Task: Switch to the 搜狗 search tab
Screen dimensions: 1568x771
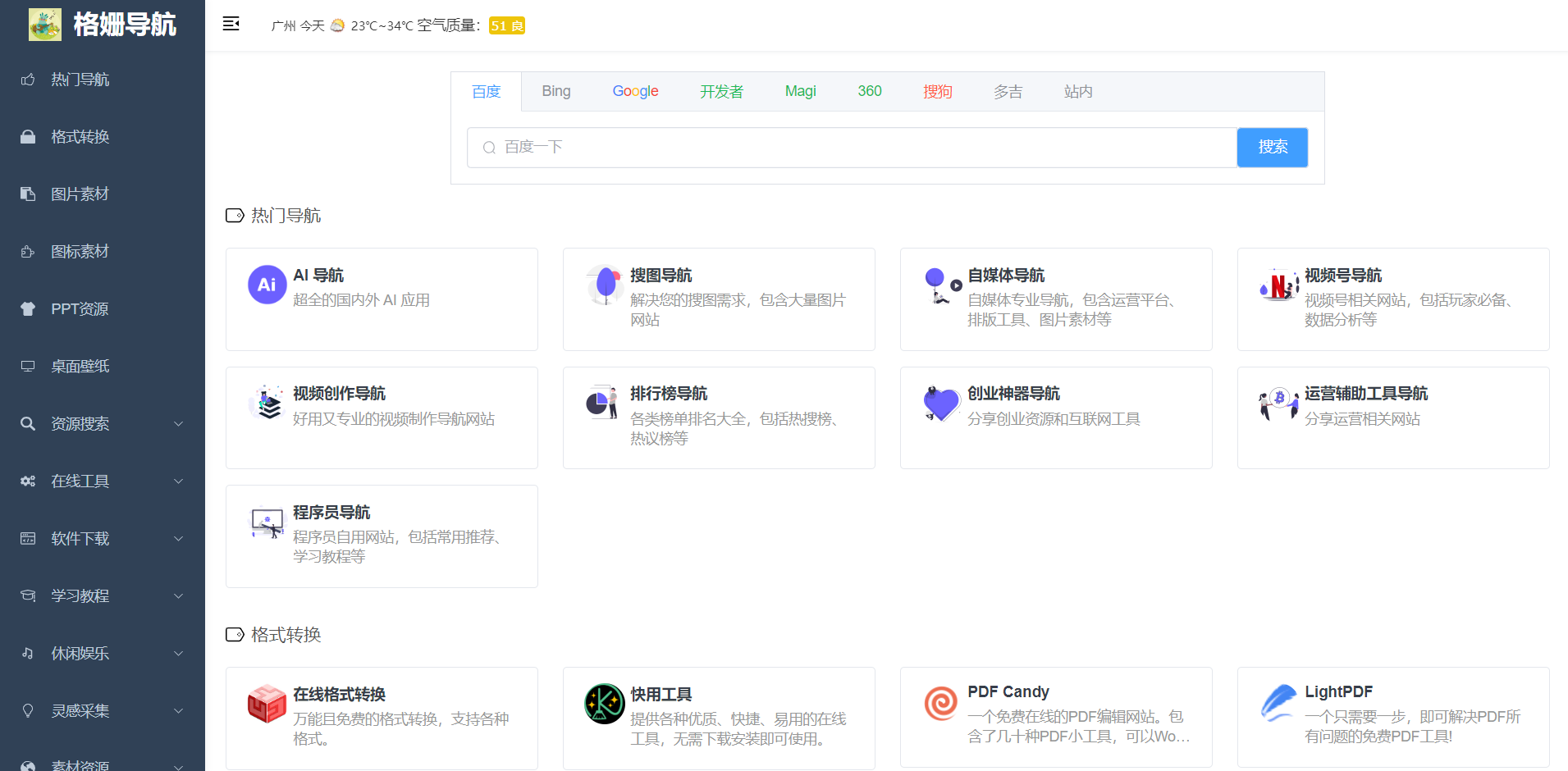Action: [x=938, y=92]
